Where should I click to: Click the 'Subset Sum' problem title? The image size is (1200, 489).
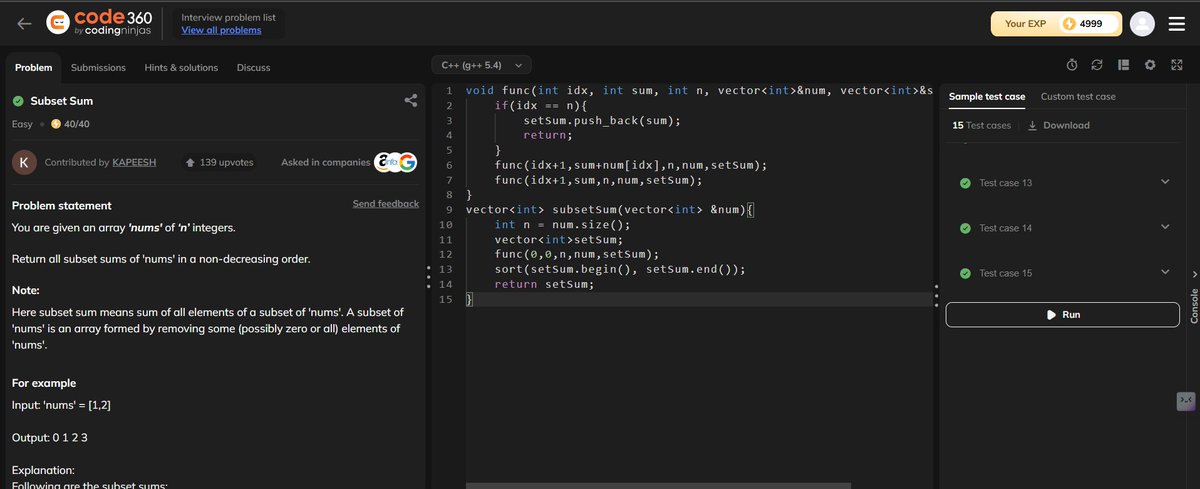pyautogui.click(x=62, y=101)
